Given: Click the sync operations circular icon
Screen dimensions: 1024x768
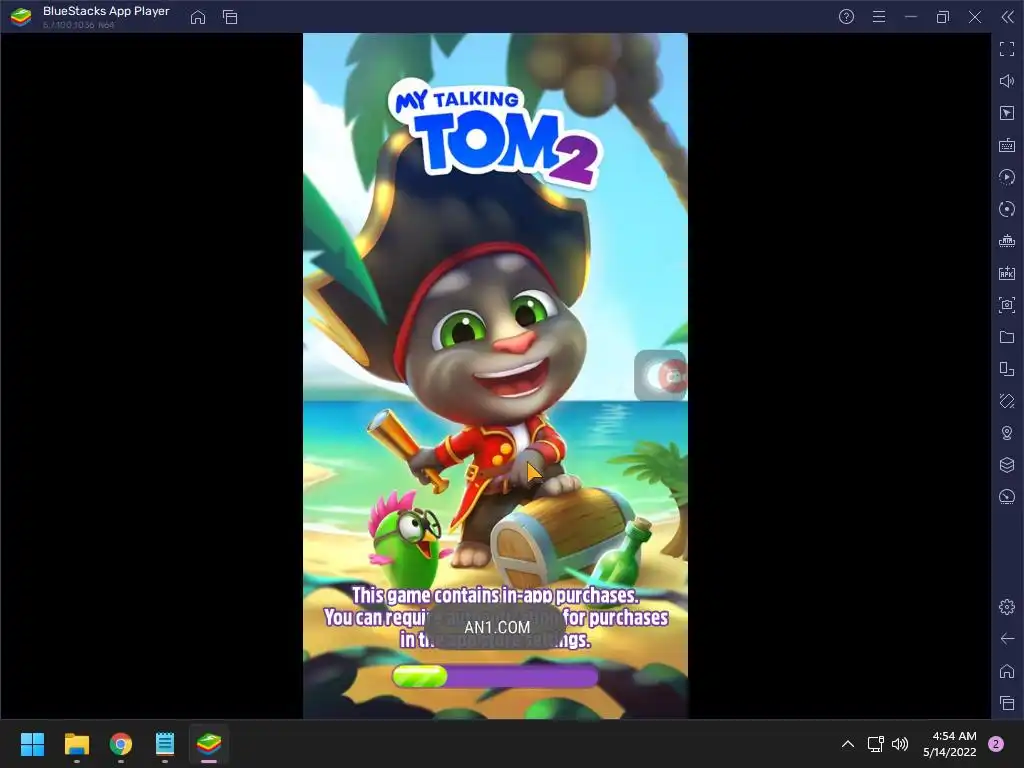Looking at the screenshot, I should pos(1006,209).
